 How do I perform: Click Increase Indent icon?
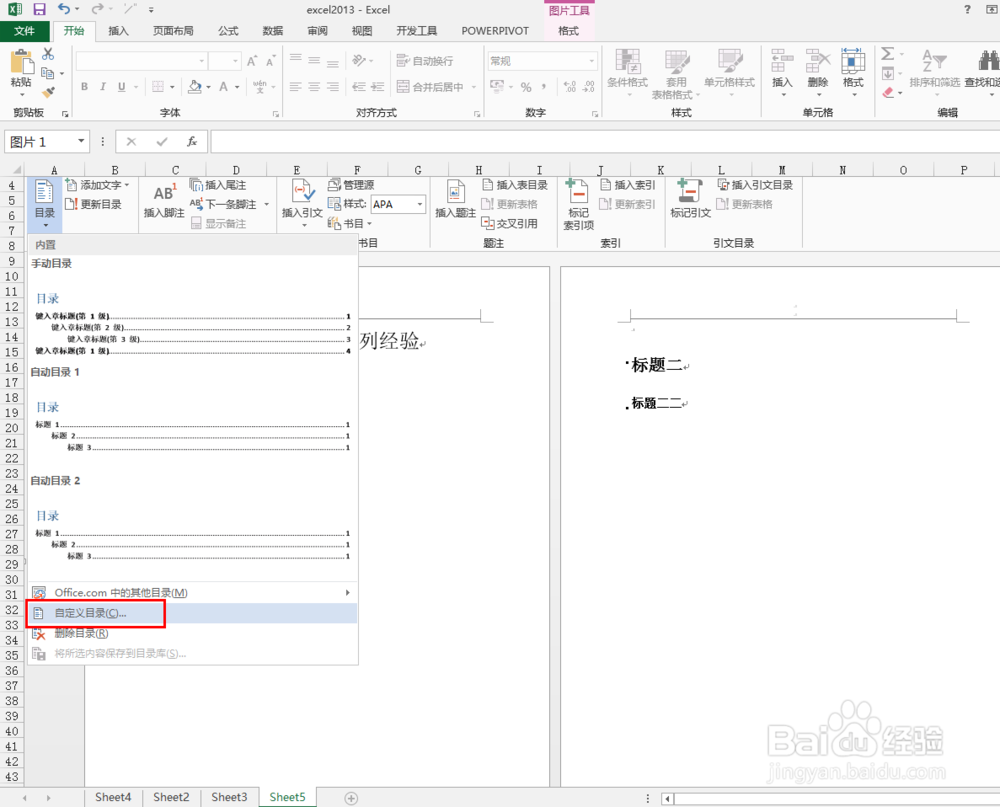coord(378,87)
